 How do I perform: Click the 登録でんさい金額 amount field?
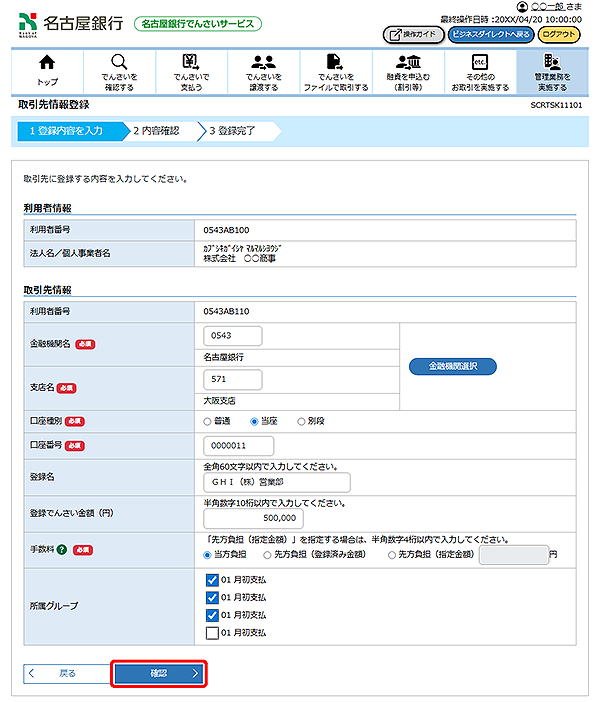tap(253, 519)
